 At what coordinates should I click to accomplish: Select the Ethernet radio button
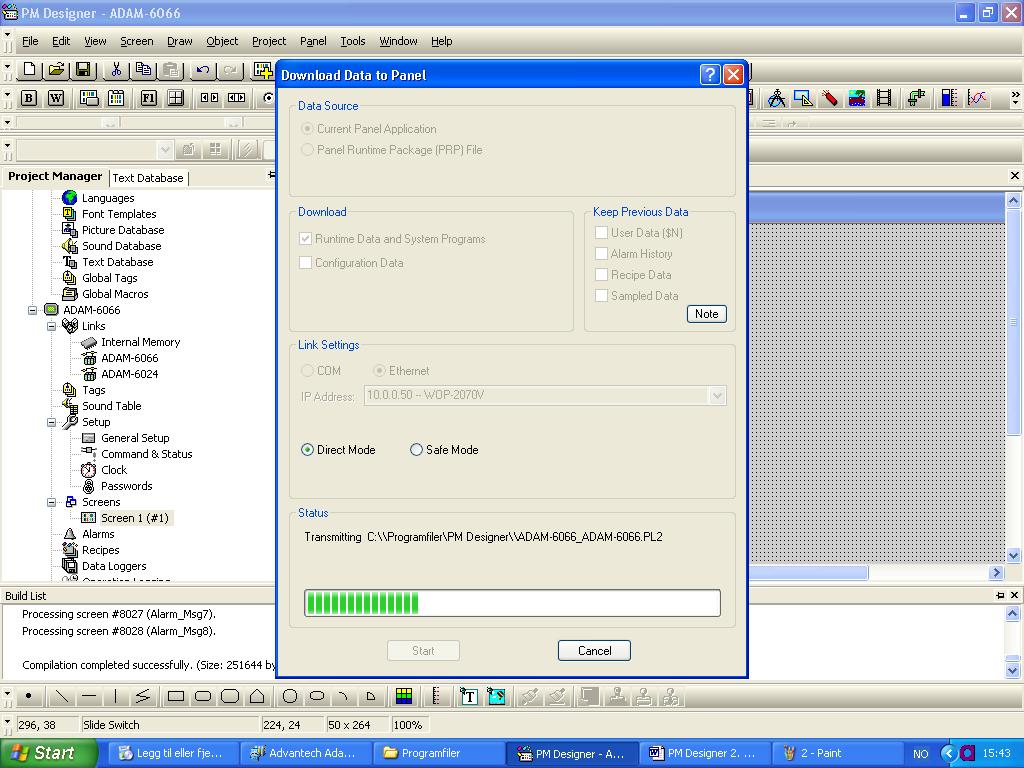(x=379, y=371)
